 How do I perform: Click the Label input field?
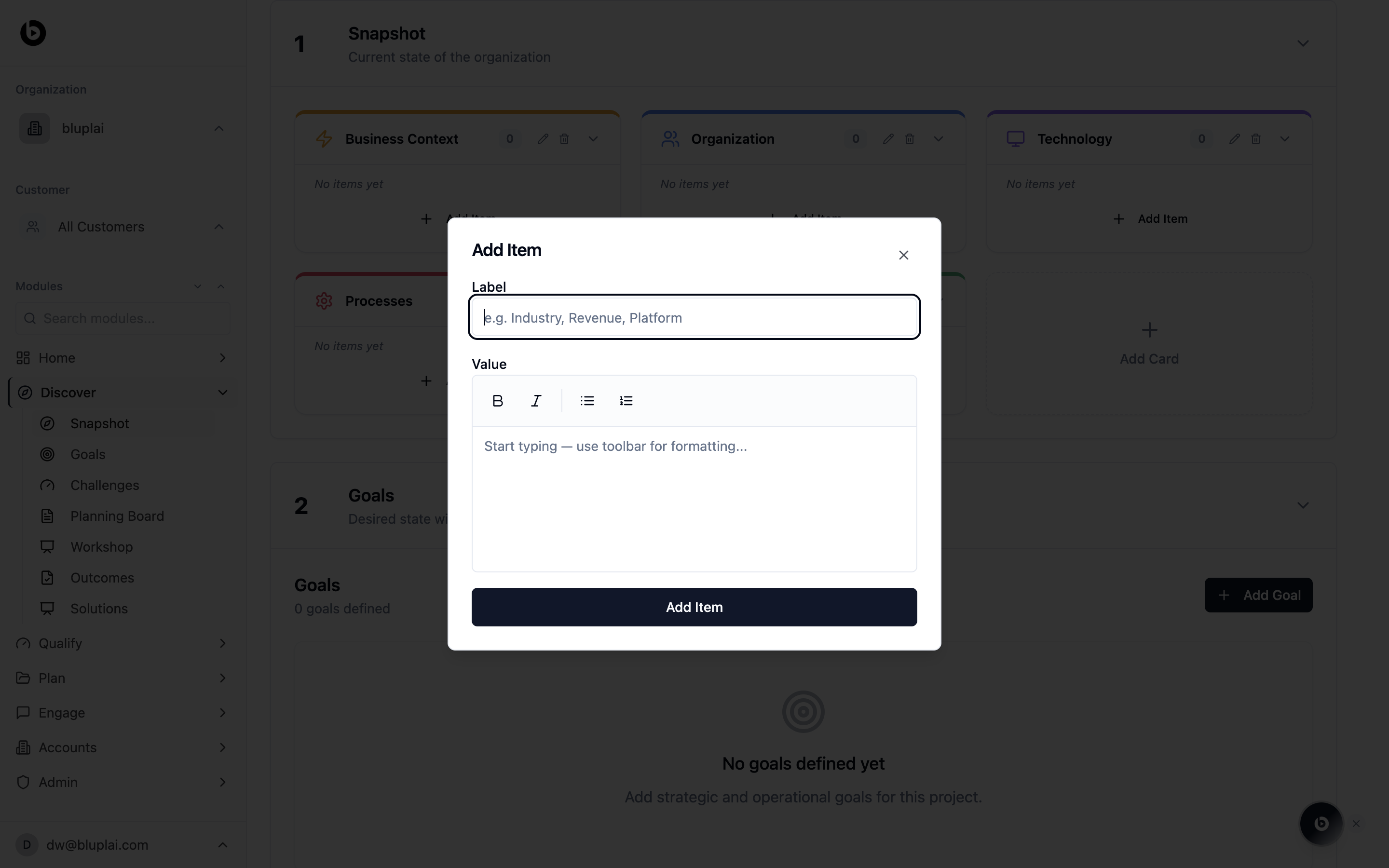pos(694,317)
